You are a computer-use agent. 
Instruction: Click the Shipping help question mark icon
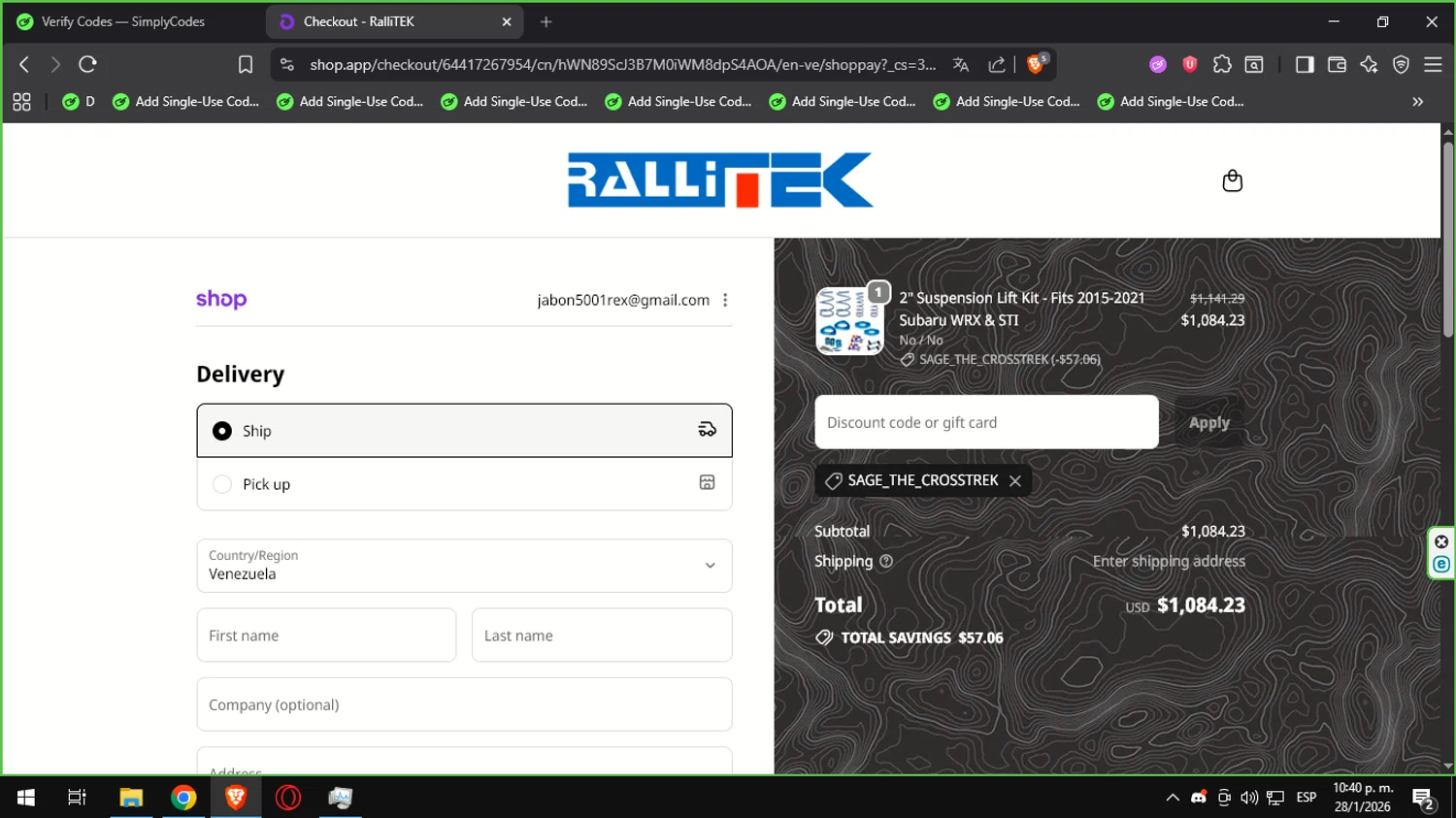click(885, 561)
